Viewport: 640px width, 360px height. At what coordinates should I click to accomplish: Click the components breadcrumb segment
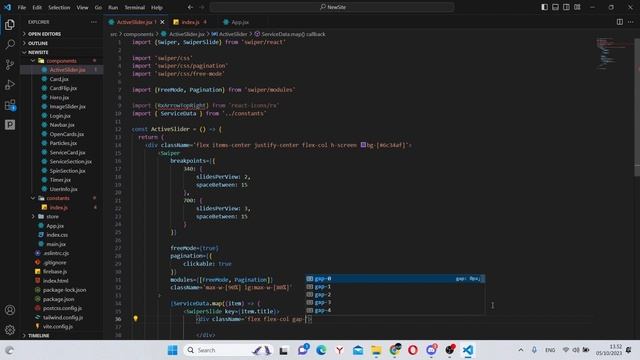[138, 34]
